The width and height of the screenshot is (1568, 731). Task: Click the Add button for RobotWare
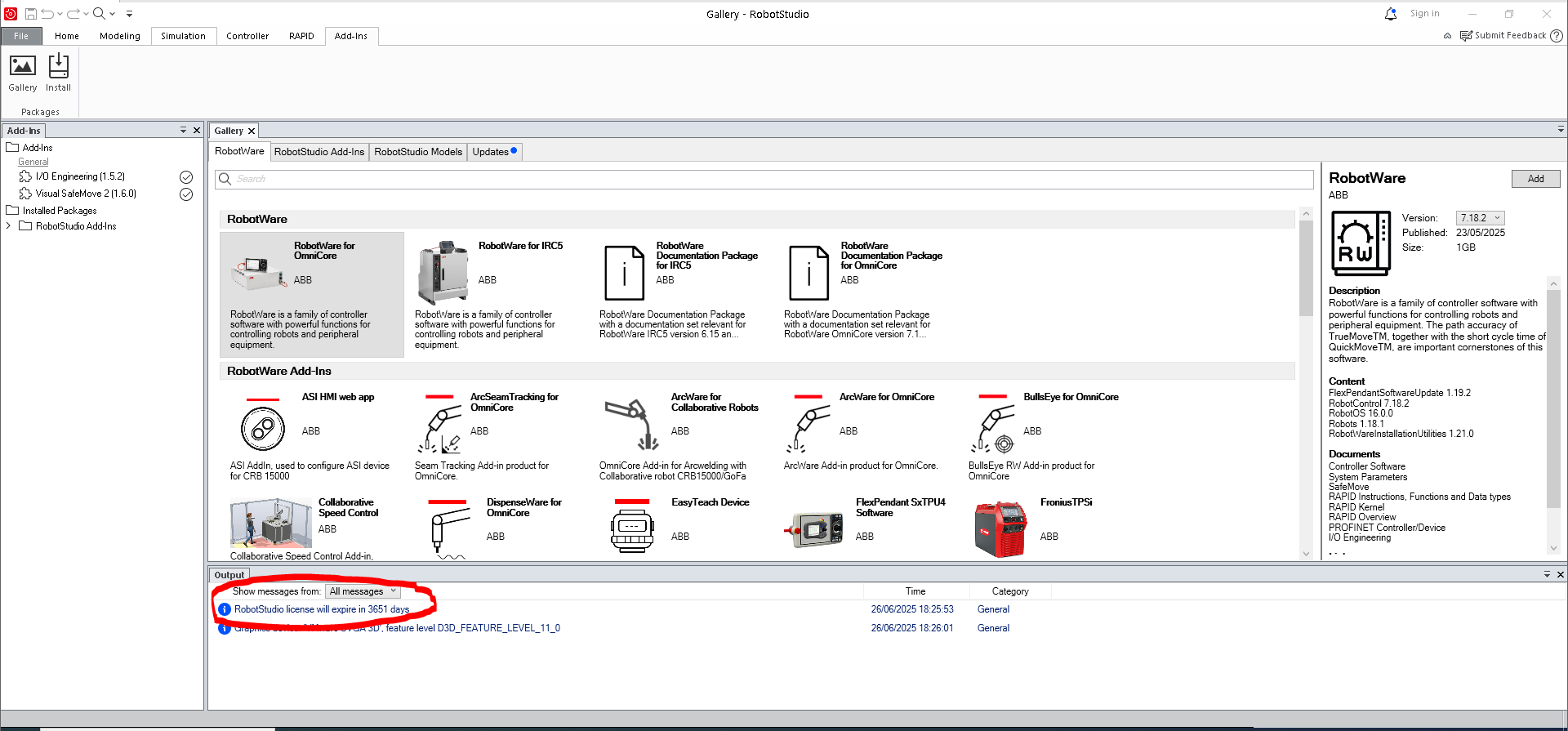point(1535,179)
